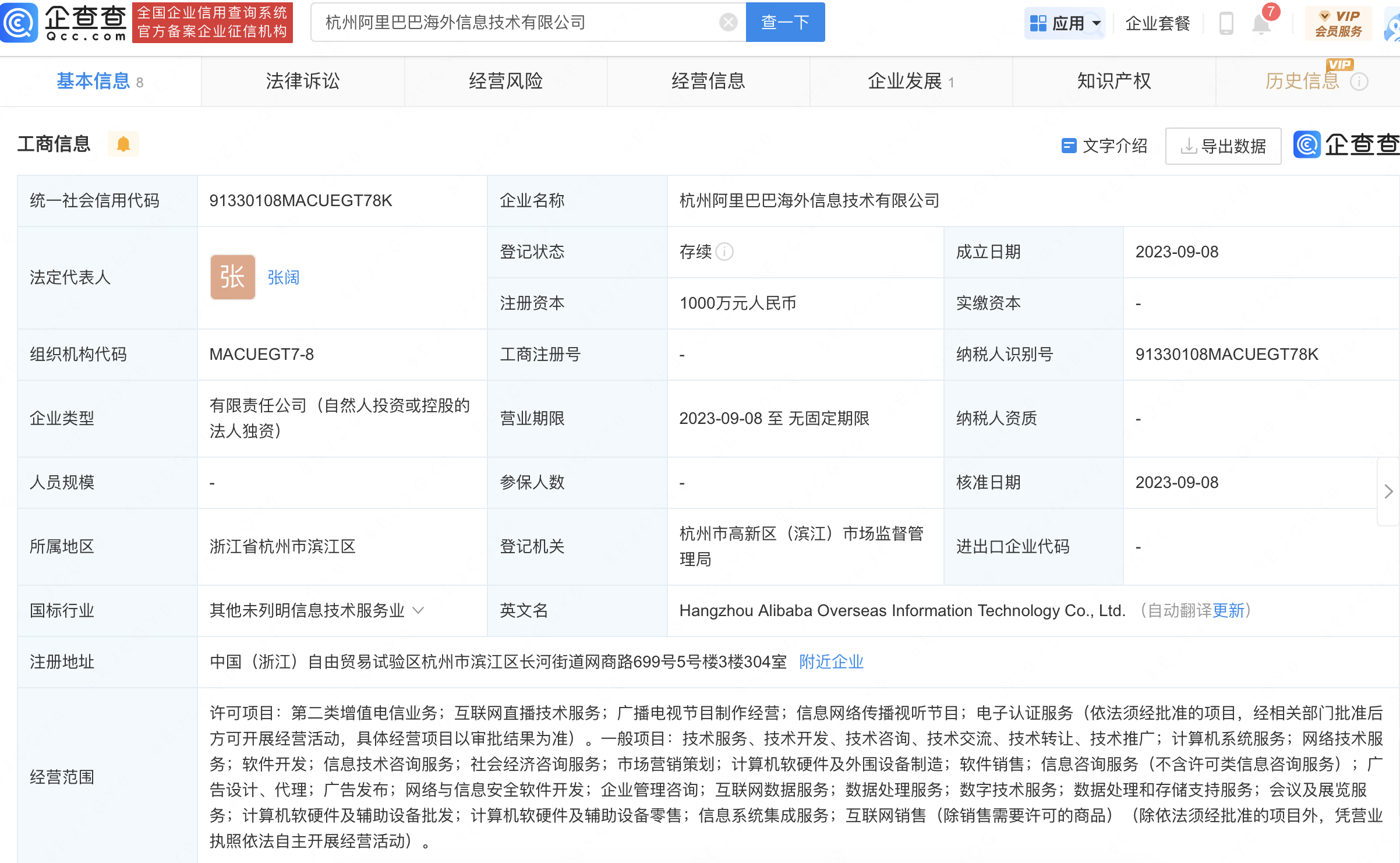Click the right arrow expander on table edge

pyautogui.click(x=1388, y=491)
